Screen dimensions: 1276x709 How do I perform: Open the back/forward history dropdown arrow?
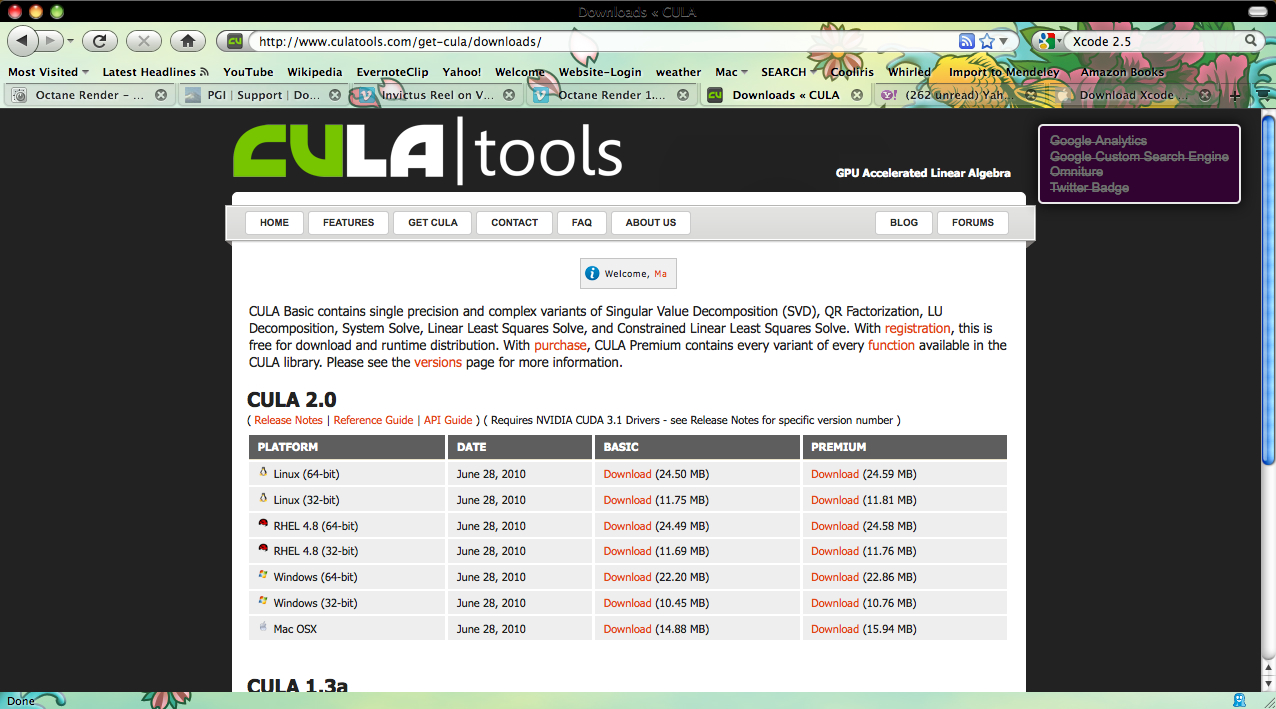(70, 42)
